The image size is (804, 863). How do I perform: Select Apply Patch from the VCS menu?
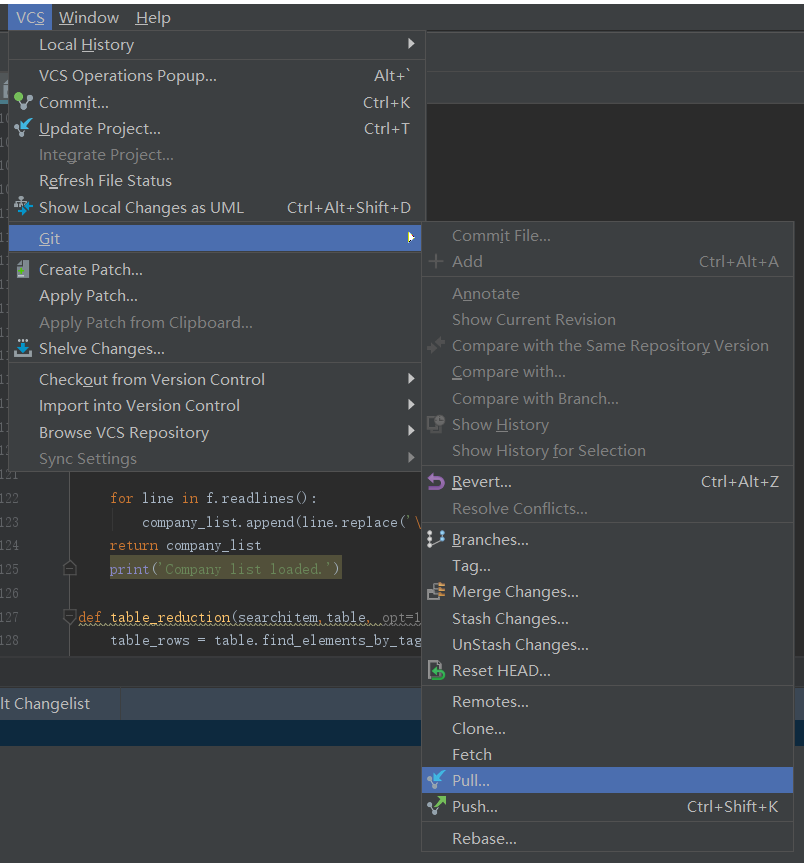coord(215,296)
